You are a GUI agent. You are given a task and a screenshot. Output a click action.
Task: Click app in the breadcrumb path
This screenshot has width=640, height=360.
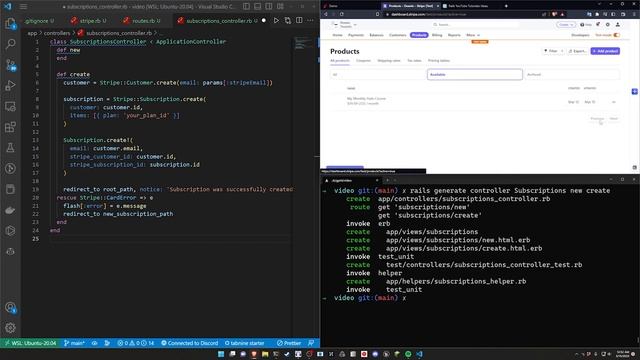32,33
